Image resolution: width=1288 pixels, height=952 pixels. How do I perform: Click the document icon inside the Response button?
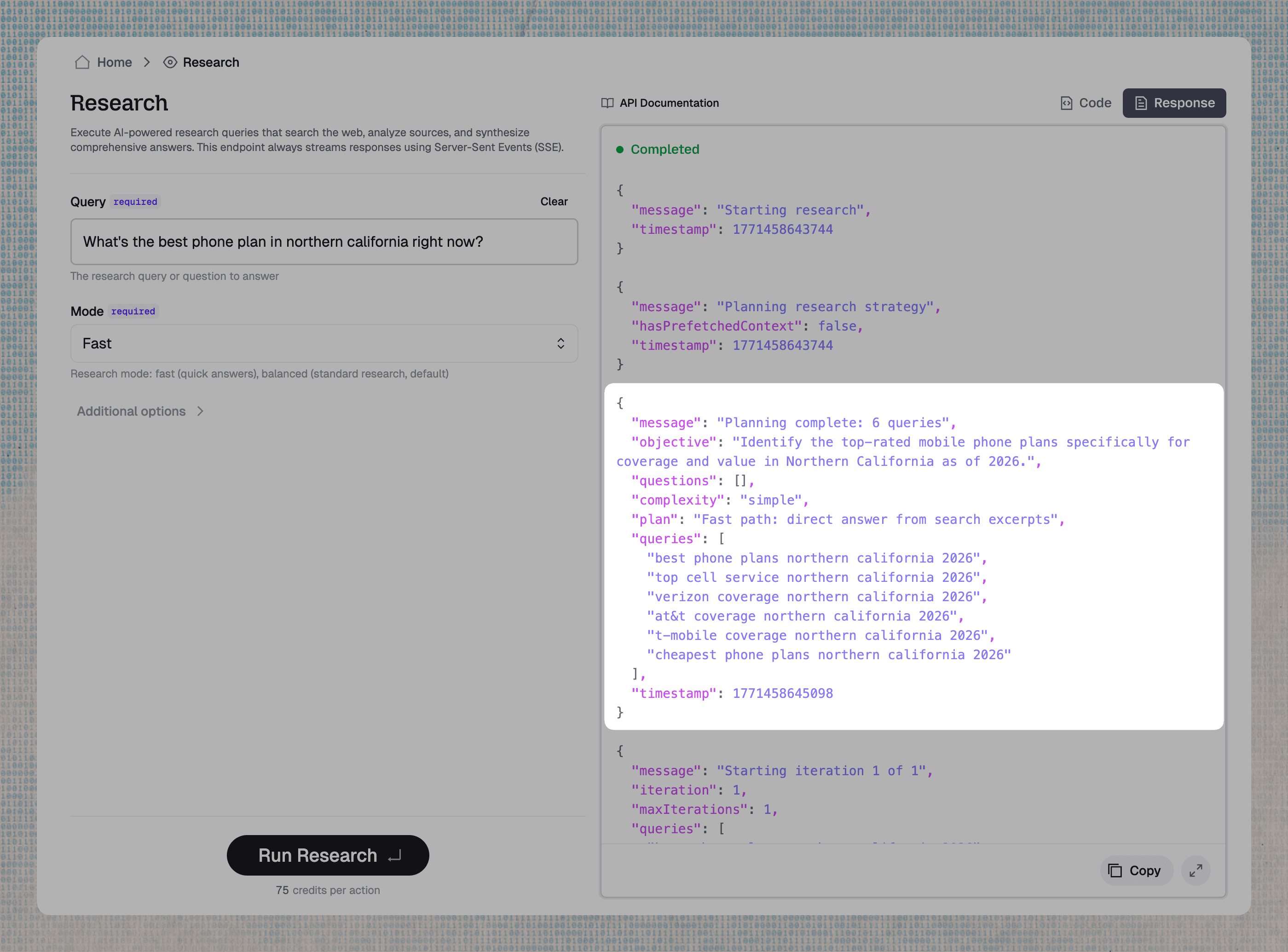point(1141,103)
